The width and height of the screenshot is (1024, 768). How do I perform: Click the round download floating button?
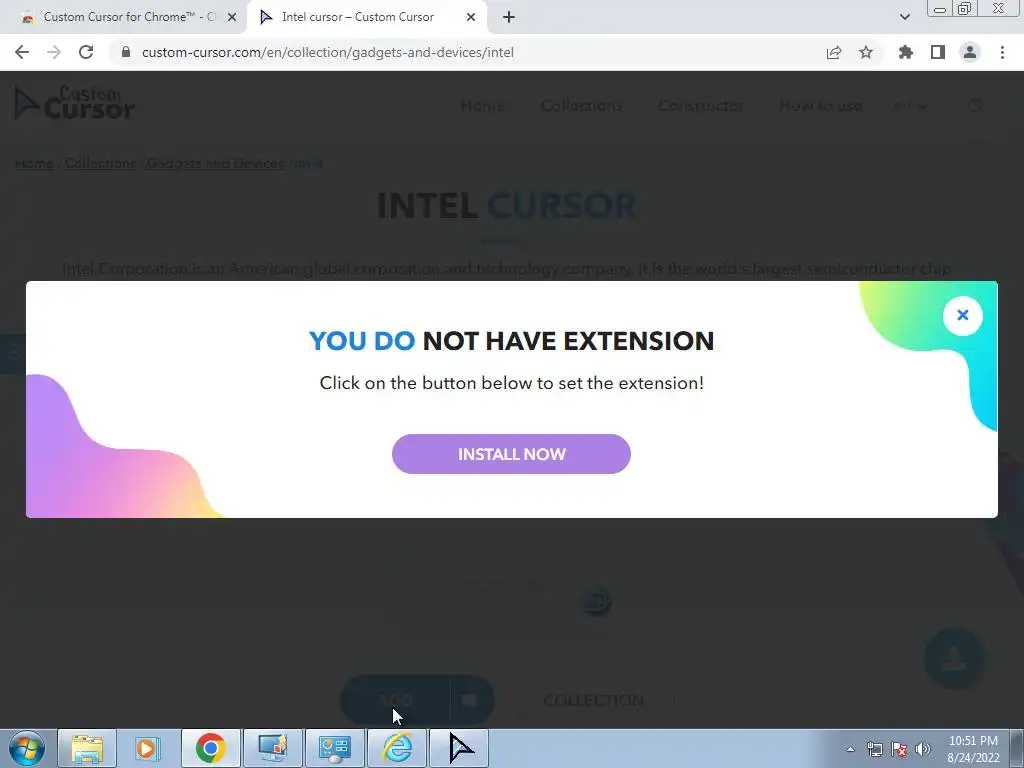(954, 658)
